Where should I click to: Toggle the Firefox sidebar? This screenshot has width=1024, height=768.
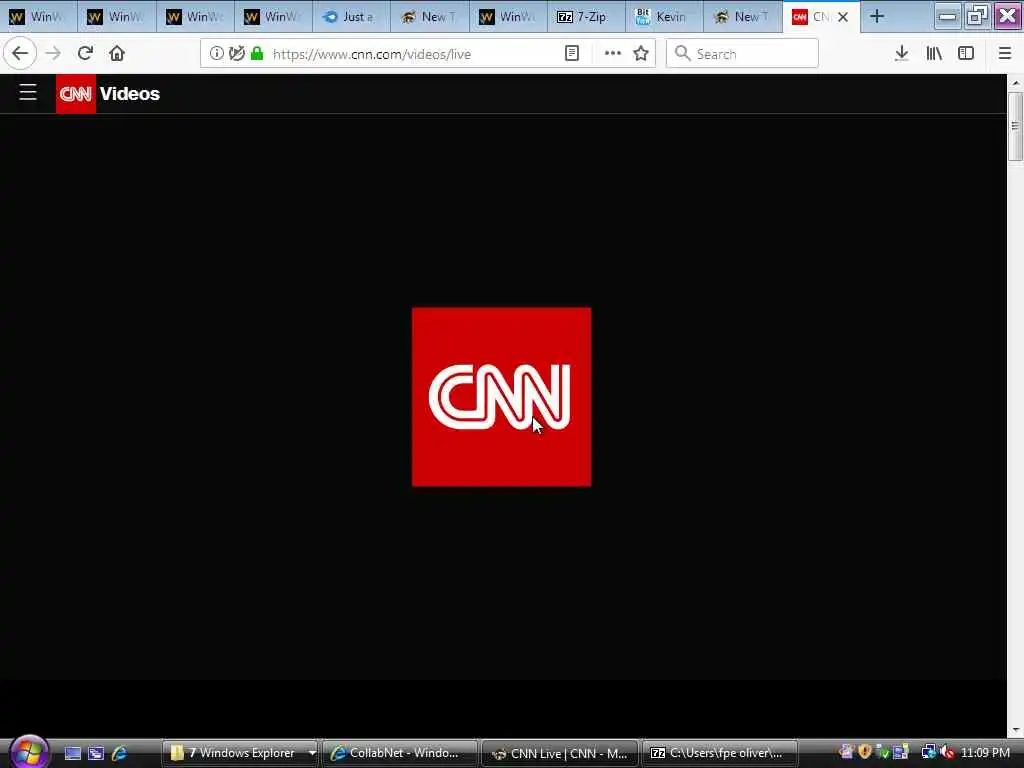coord(966,54)
